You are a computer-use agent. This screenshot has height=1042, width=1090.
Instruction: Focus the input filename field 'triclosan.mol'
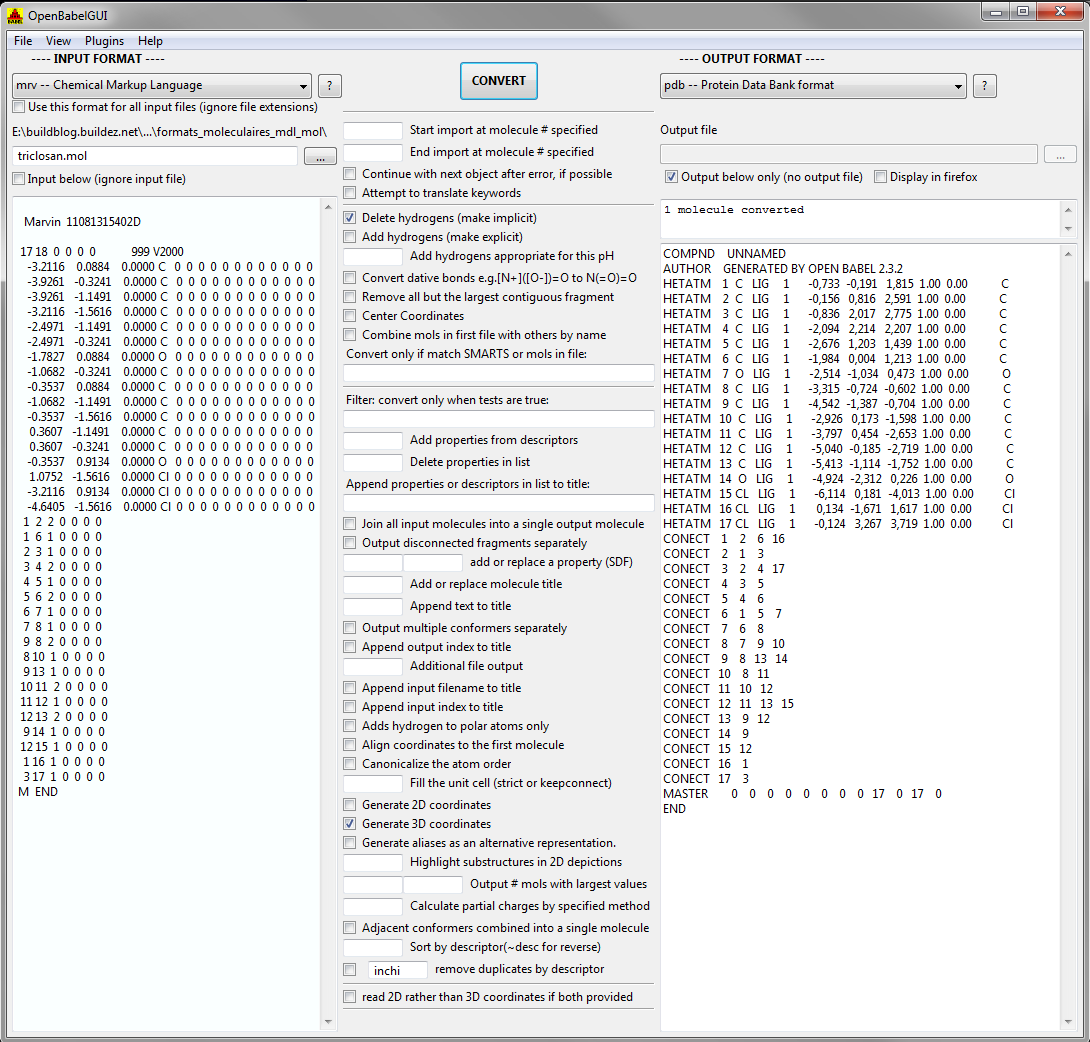coord(155,156)
